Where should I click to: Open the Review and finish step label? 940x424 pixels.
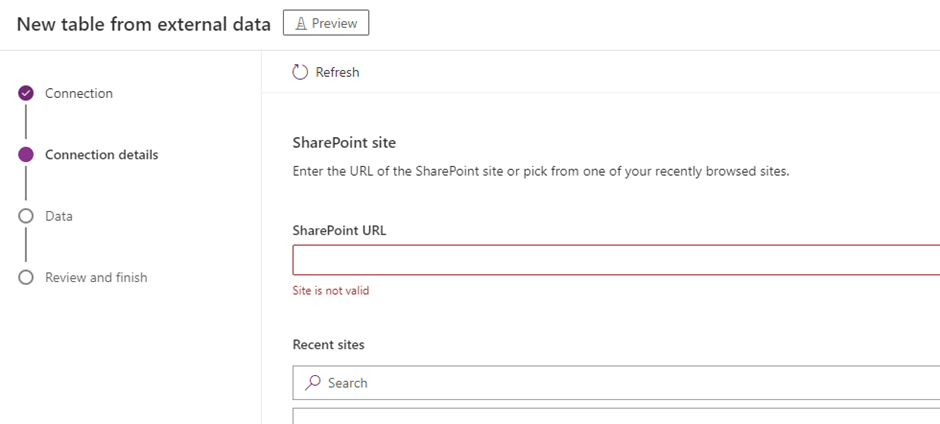pos(96,278)
